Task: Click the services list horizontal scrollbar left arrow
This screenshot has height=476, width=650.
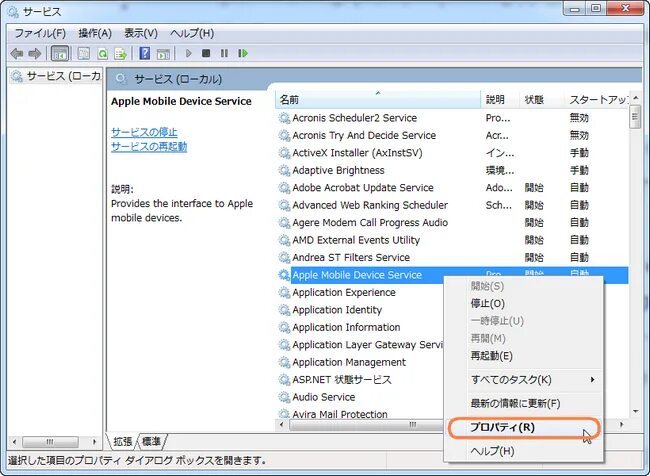Action: pyautogui.click(x=282, y=425)
